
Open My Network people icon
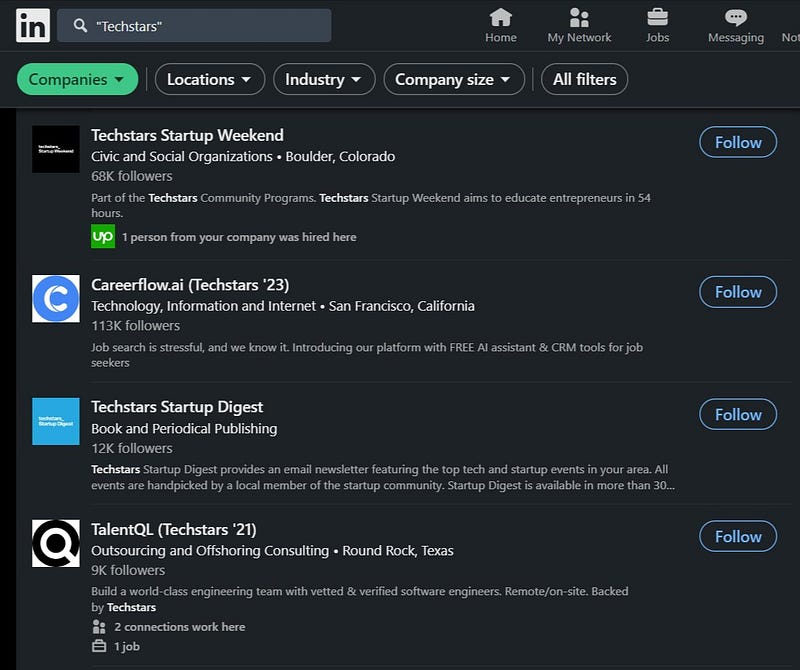579,17
